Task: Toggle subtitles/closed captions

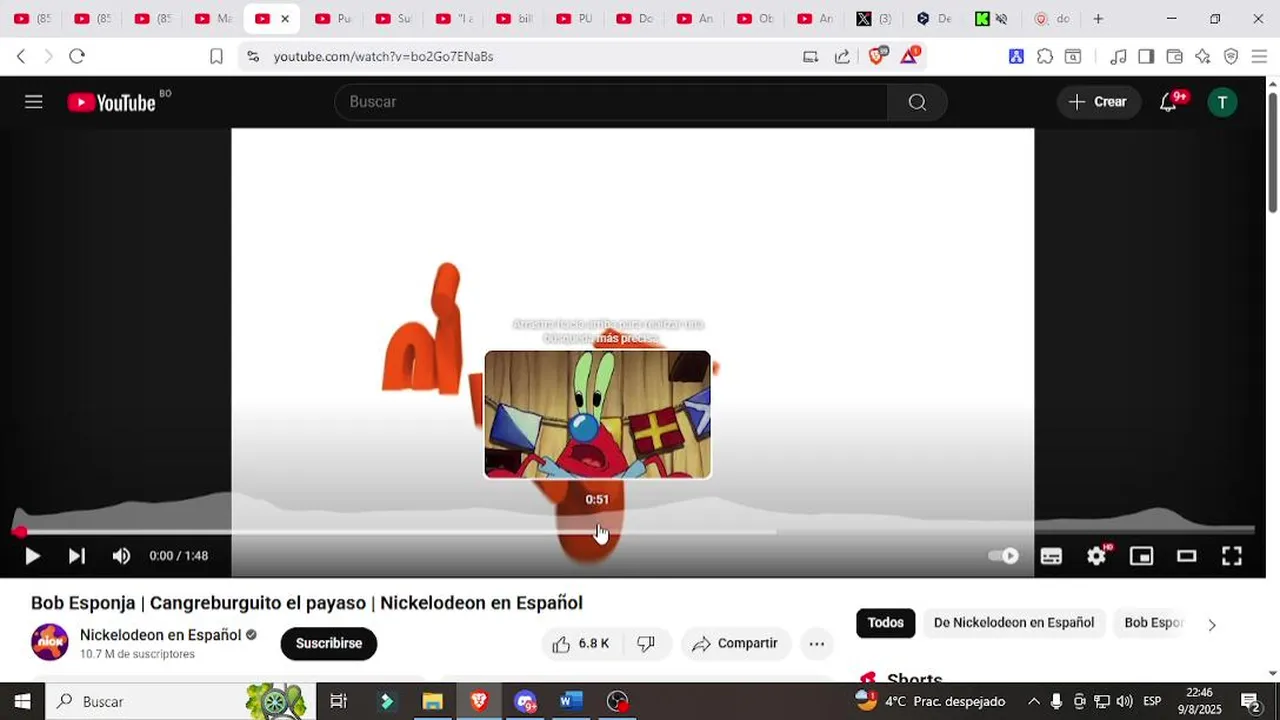Action: click(x=1051, y=556)
